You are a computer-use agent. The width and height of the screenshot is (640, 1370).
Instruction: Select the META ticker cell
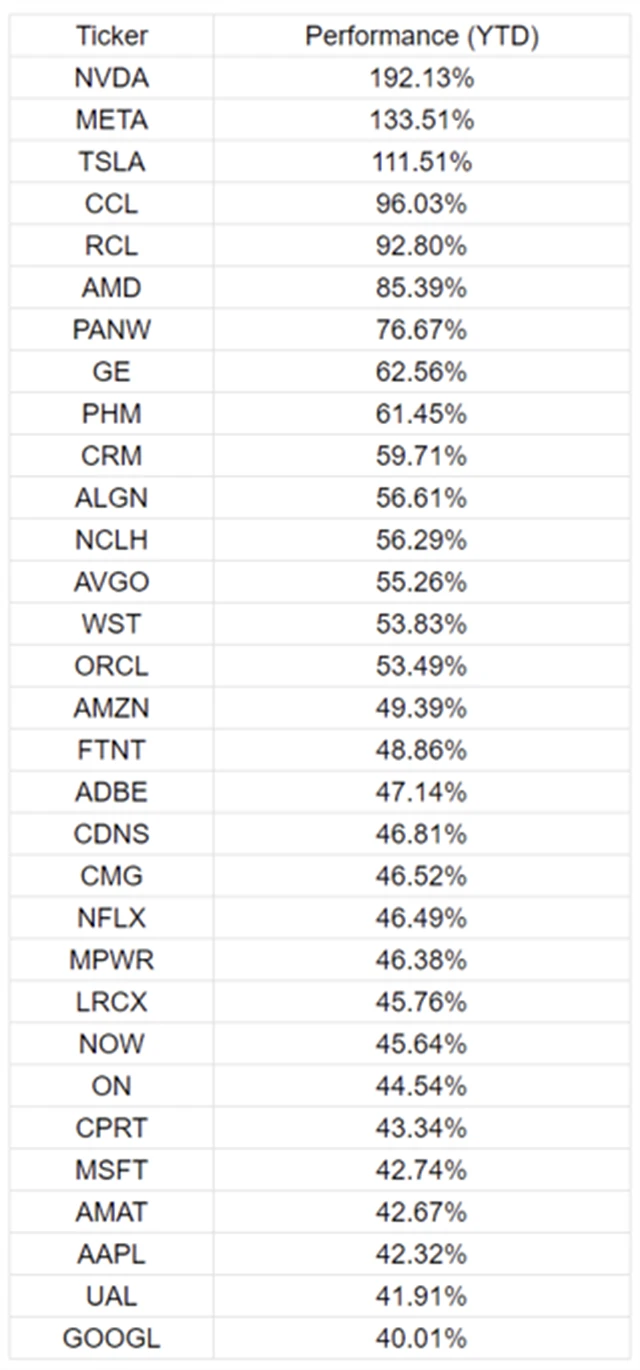[x=111, y=120]
